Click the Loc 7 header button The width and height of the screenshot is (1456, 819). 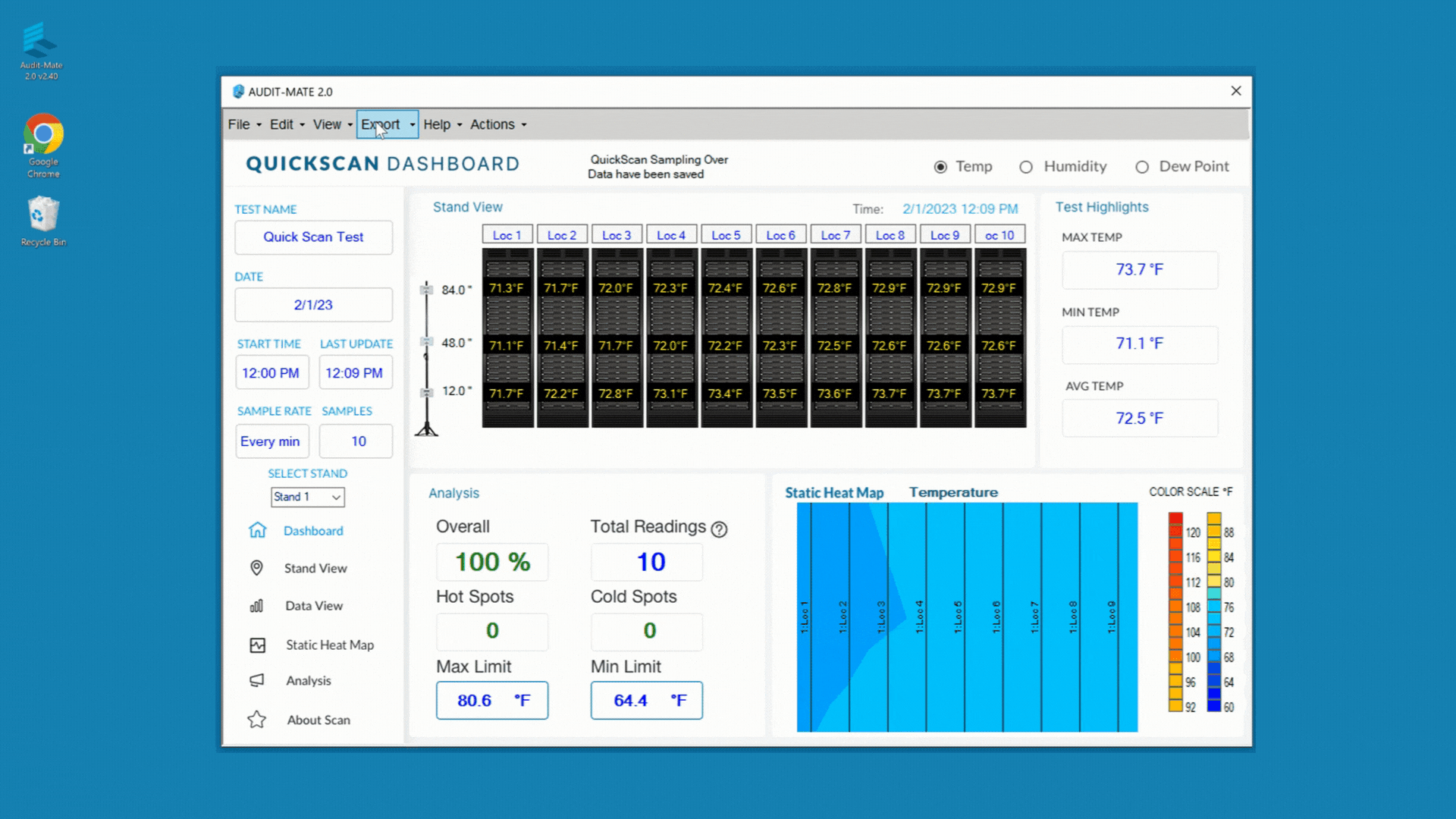[x=836, y=235]
